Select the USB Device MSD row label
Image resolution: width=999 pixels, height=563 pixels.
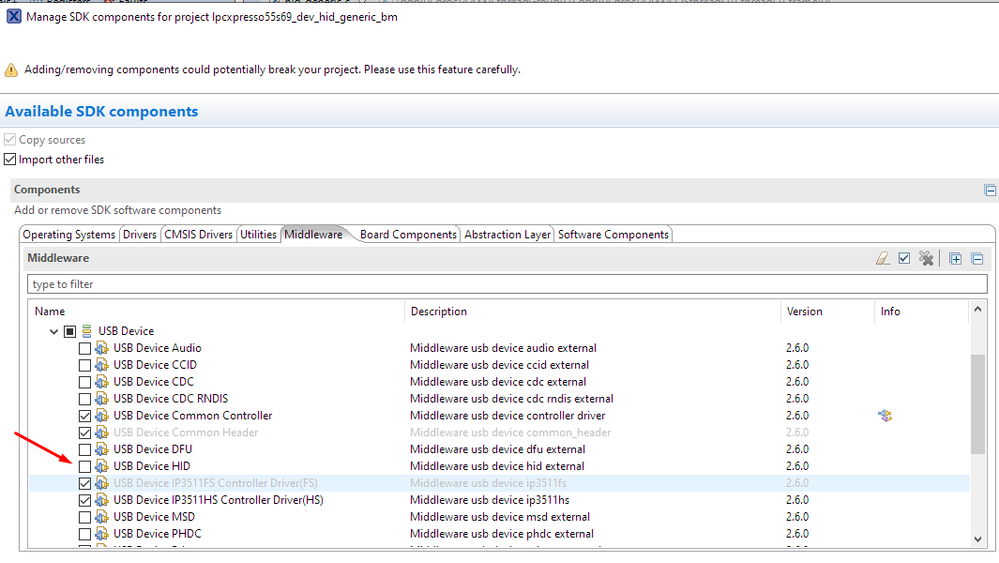154,517
